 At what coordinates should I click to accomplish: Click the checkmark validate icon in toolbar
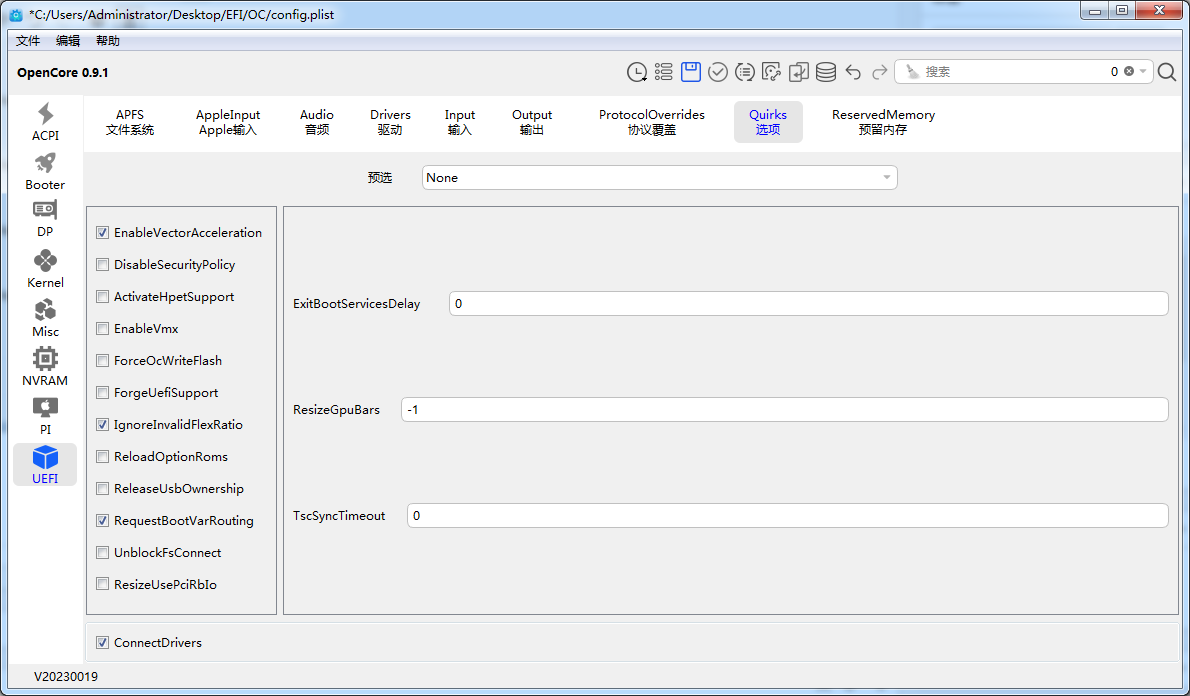(x=717, y=72)
